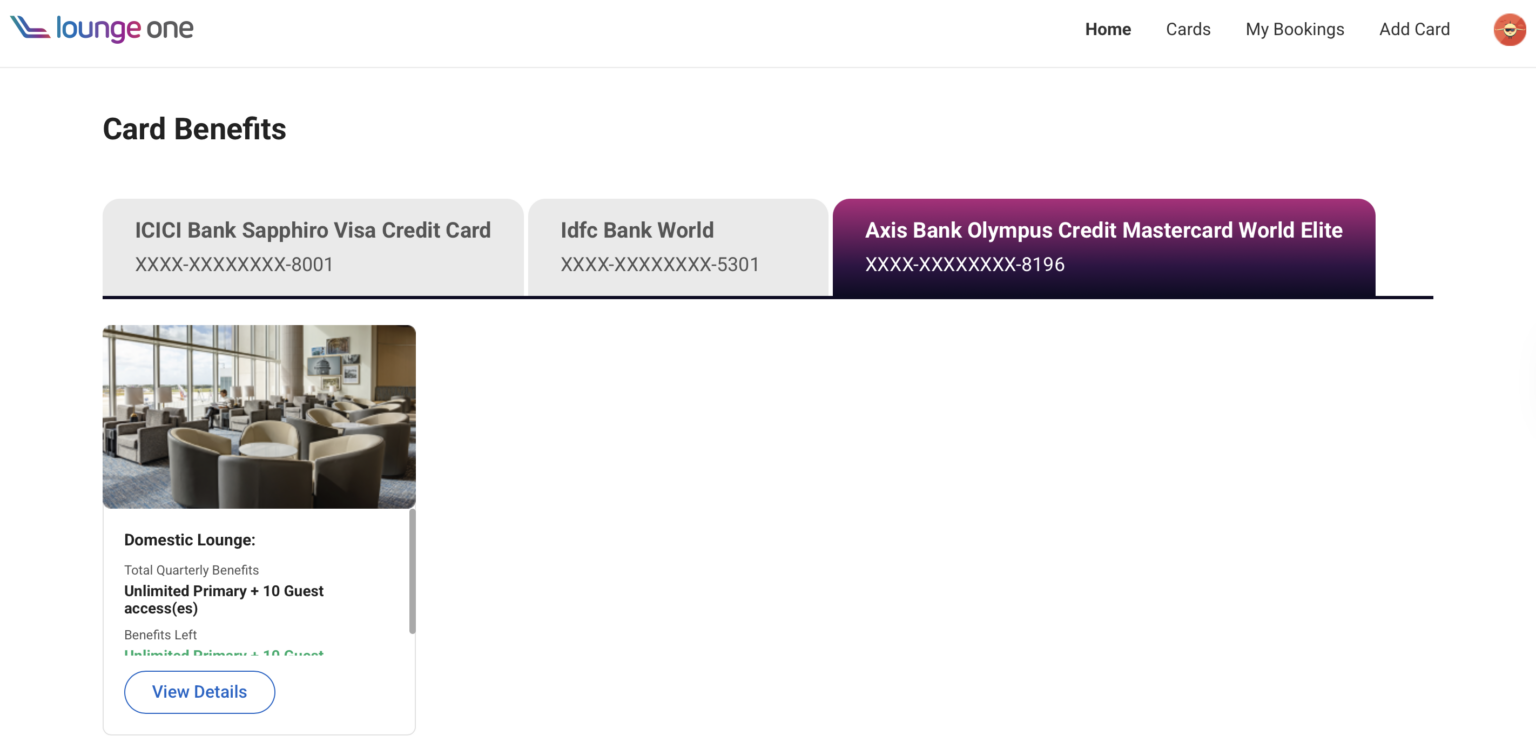Viewport: 1536px width, 756px height.
Task: Select the Home navigation item
Action: click(x=1107, y=29)
